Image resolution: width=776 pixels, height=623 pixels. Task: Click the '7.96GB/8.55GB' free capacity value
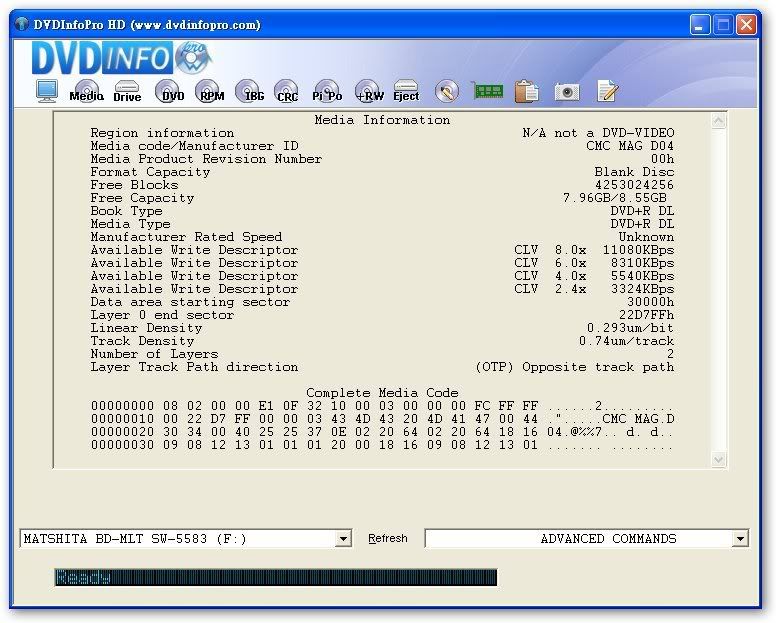[615, 198]
